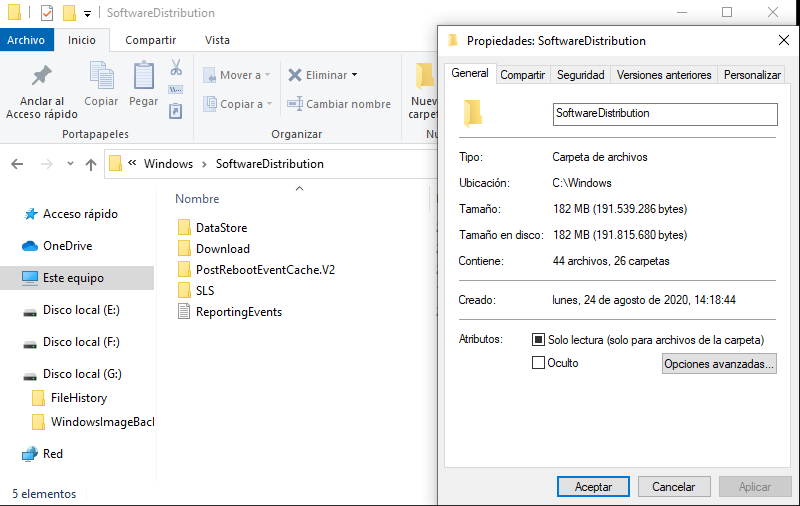Click the Aceptar button
Image resolution: width=800 pixels, height=506 pixels.
(593, 487)
